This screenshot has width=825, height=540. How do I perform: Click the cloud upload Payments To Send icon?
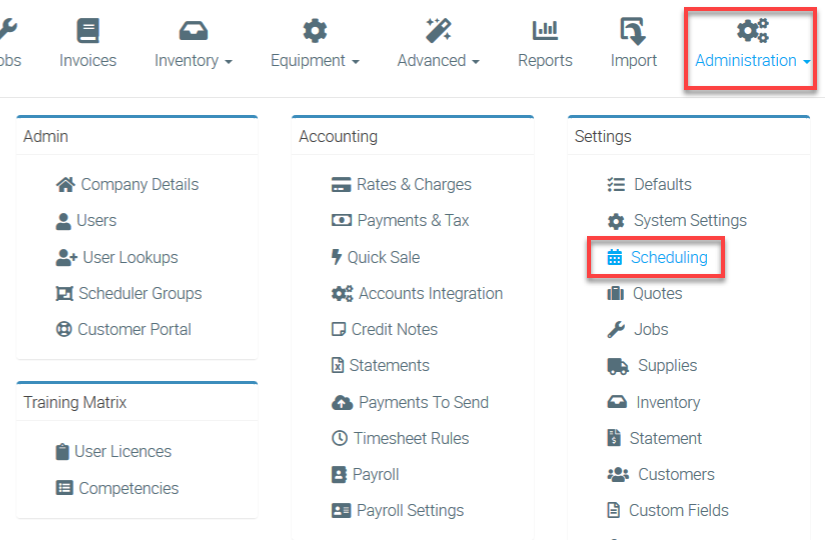[x=341, y=402]
